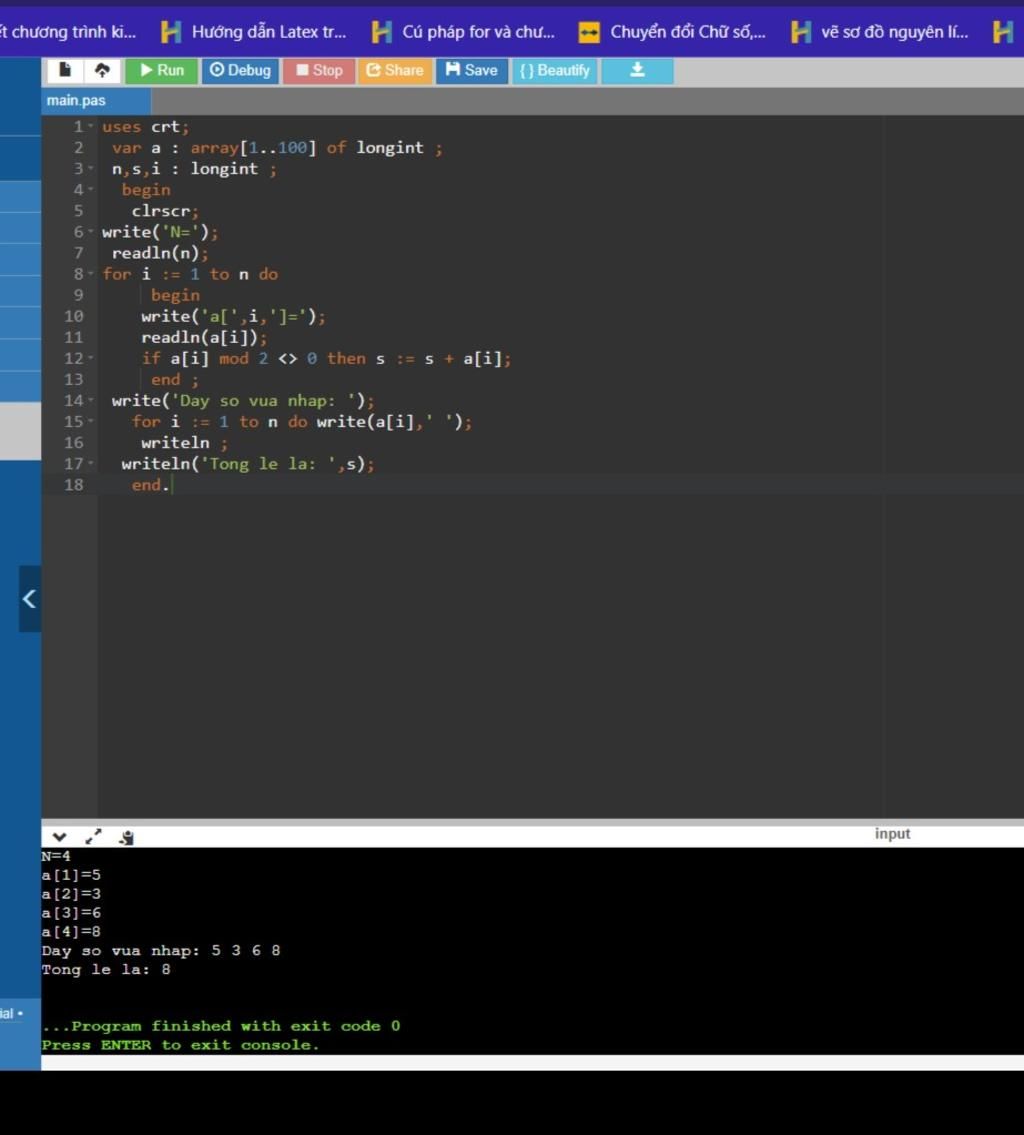Click the input label on console bar
1024x1135 pixels.
[892, 834]
